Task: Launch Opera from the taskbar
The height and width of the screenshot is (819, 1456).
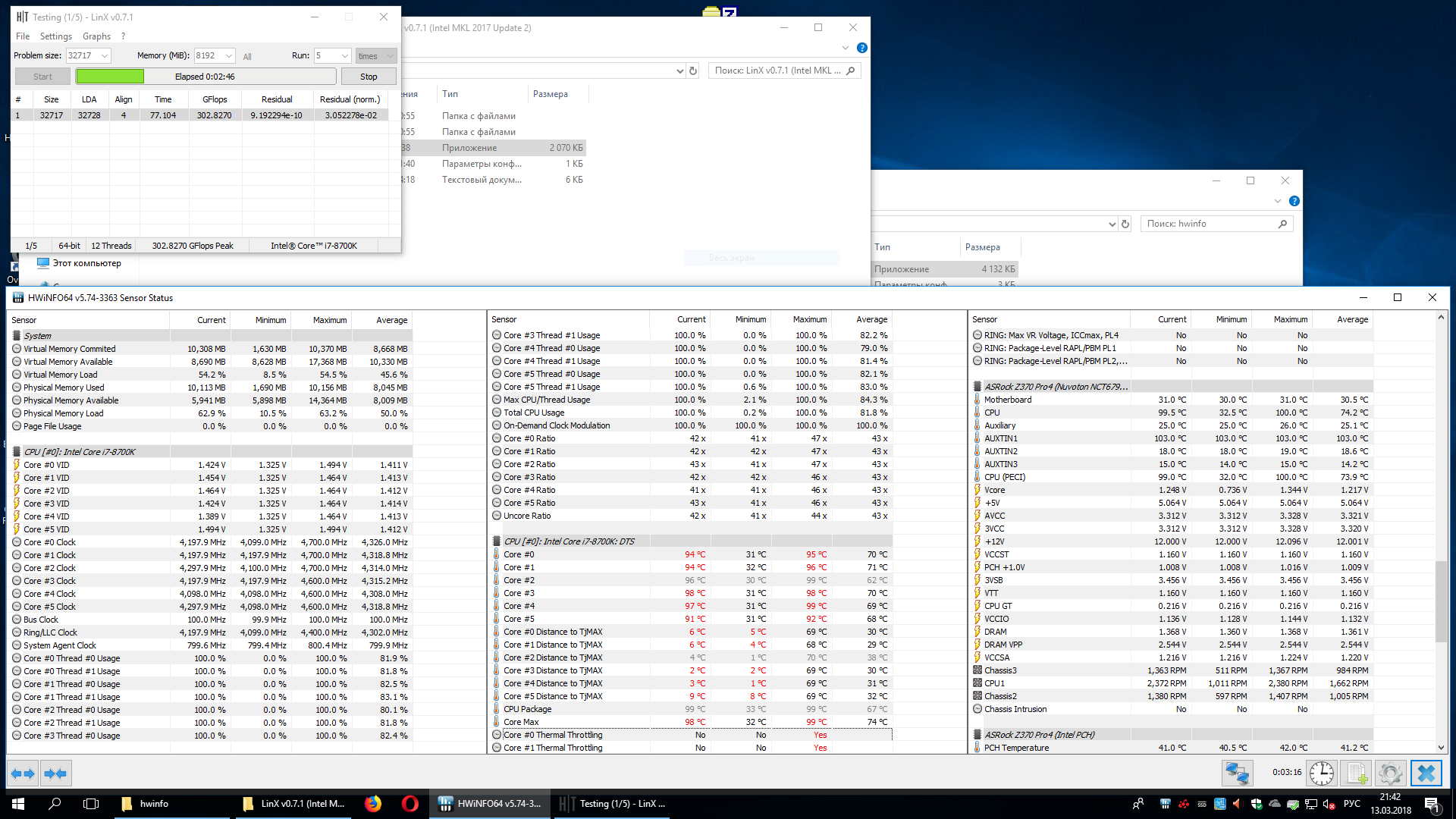Action: pyautogui.click(x=409, y=804)
